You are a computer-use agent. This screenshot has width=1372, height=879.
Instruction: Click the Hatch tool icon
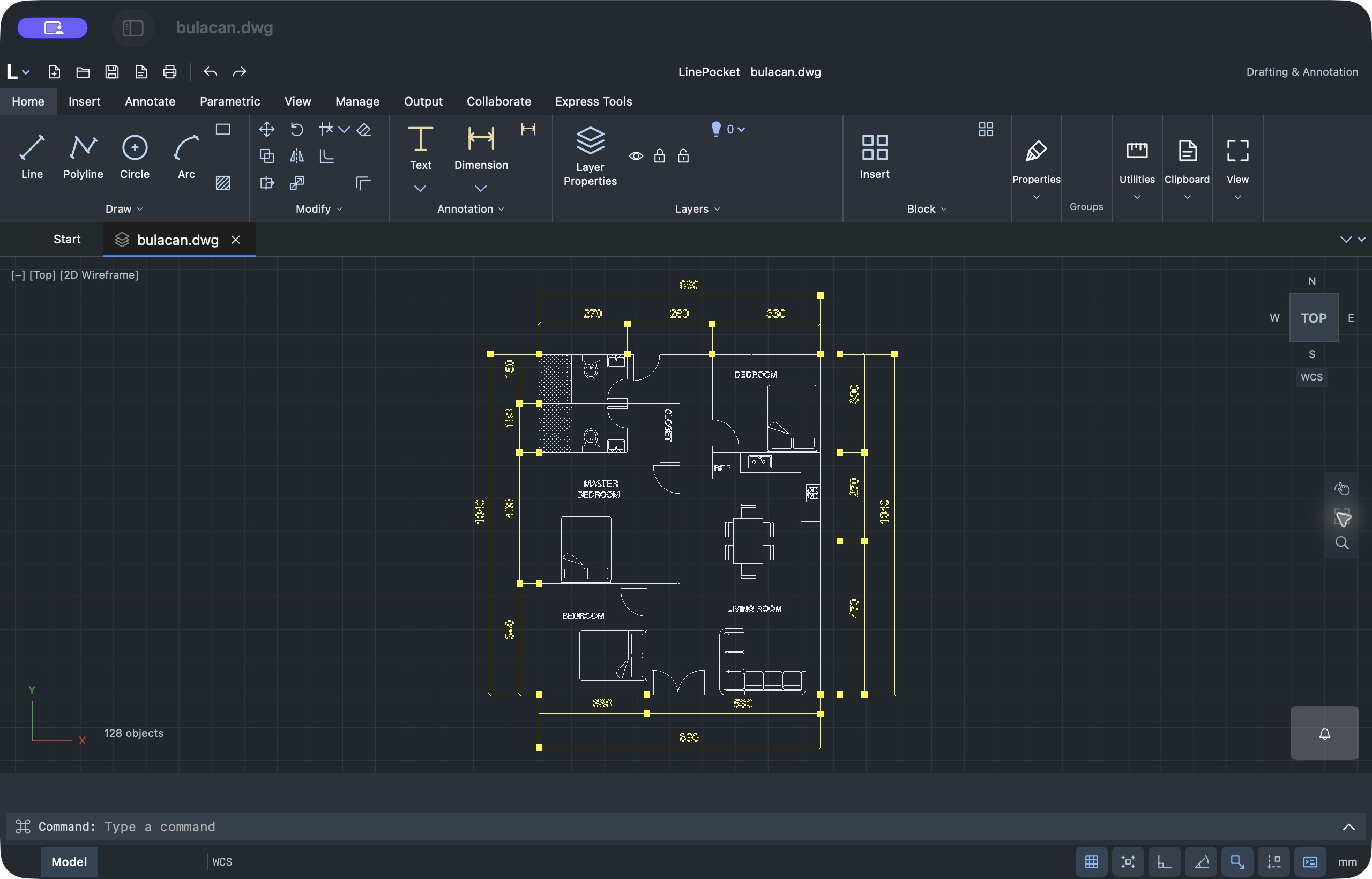(x=222, y=183)
